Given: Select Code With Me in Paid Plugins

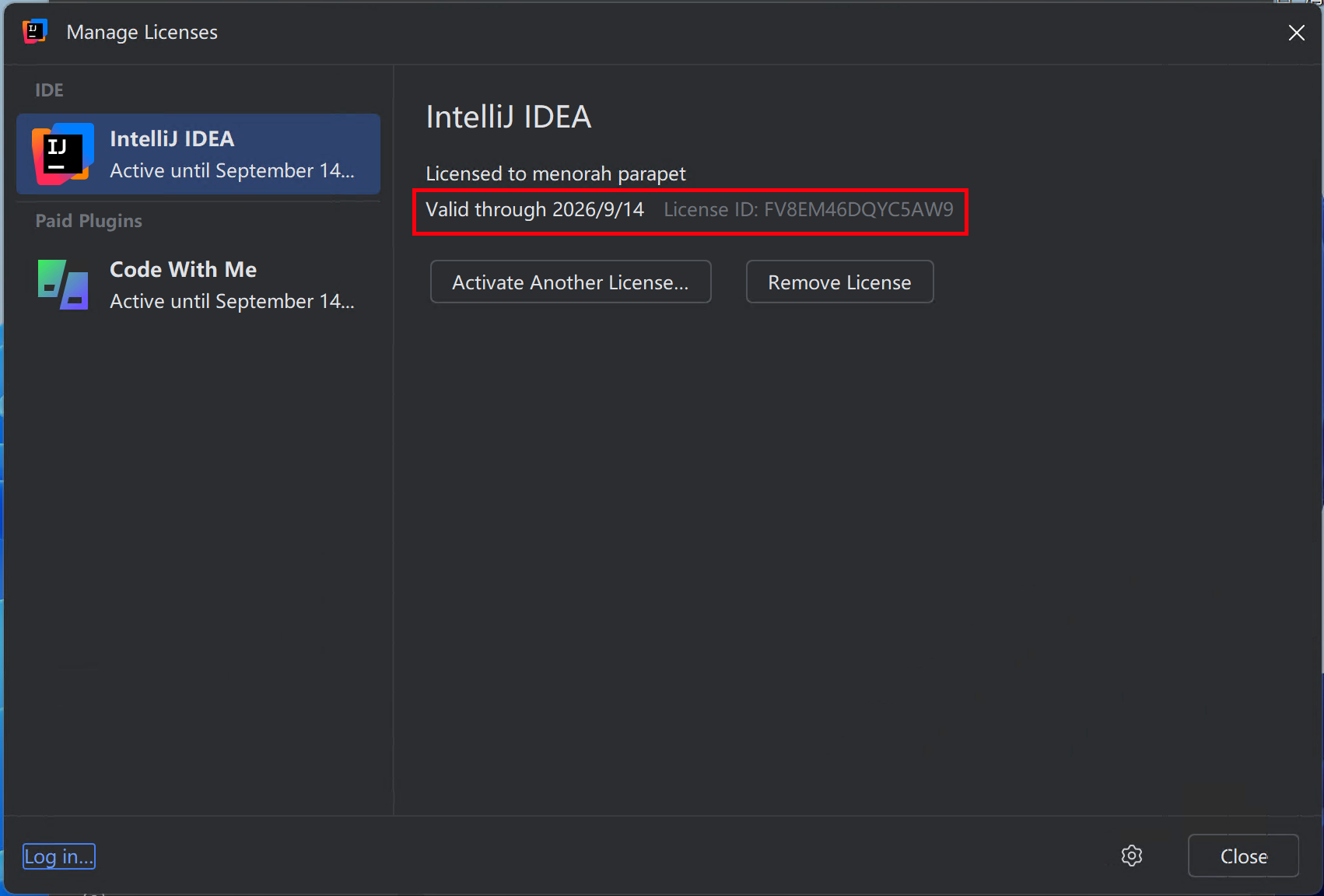Looking at the screenshot, I should point(198,285).
